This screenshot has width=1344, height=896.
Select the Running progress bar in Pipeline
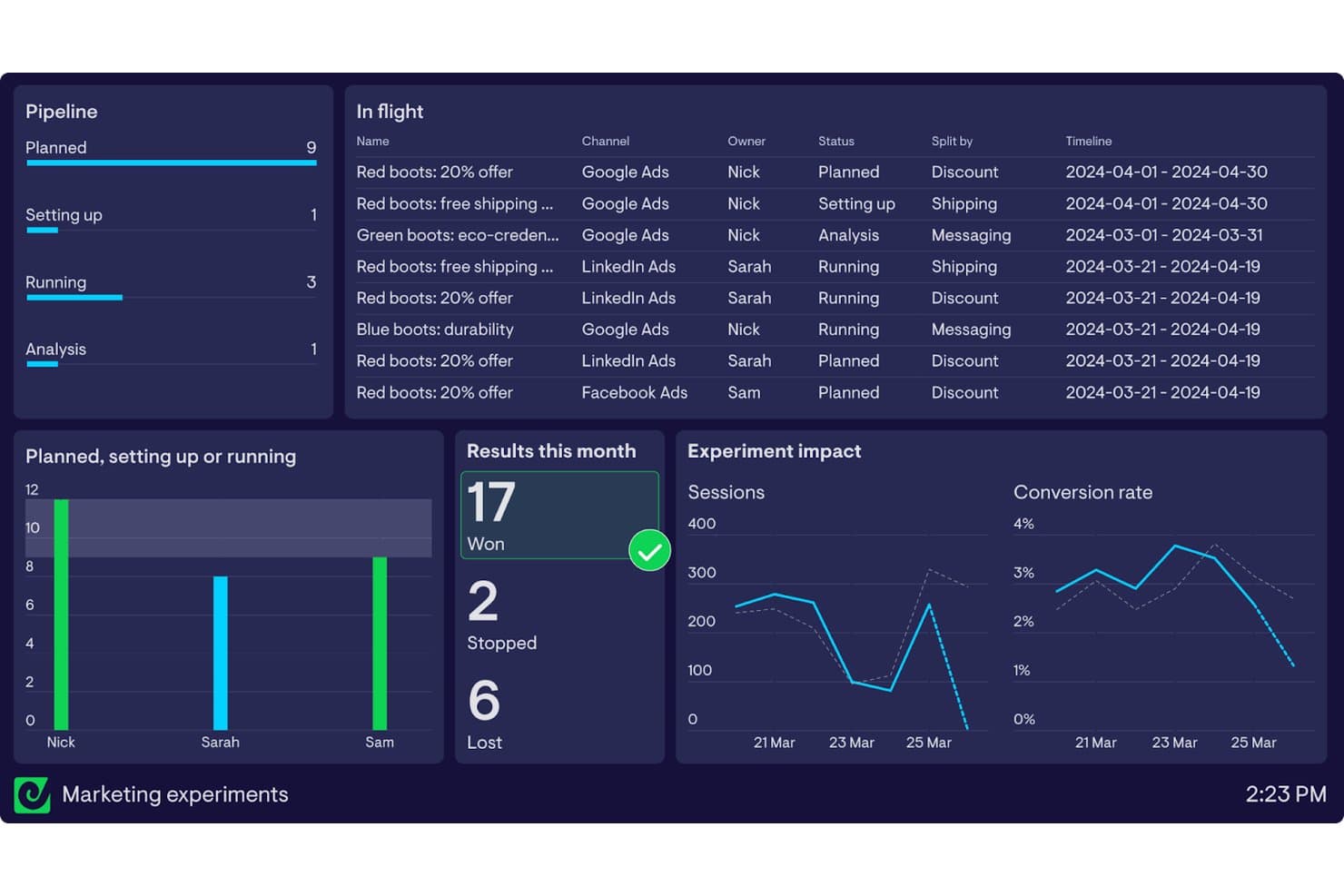click(x=74, y=297)
